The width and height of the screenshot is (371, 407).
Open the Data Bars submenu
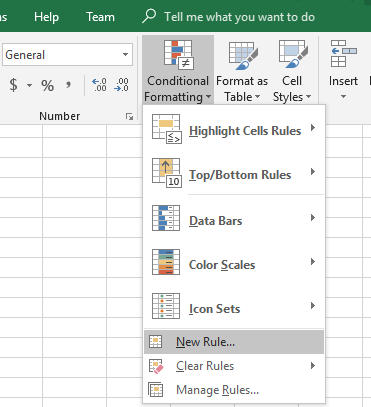(x=234, y=219)
